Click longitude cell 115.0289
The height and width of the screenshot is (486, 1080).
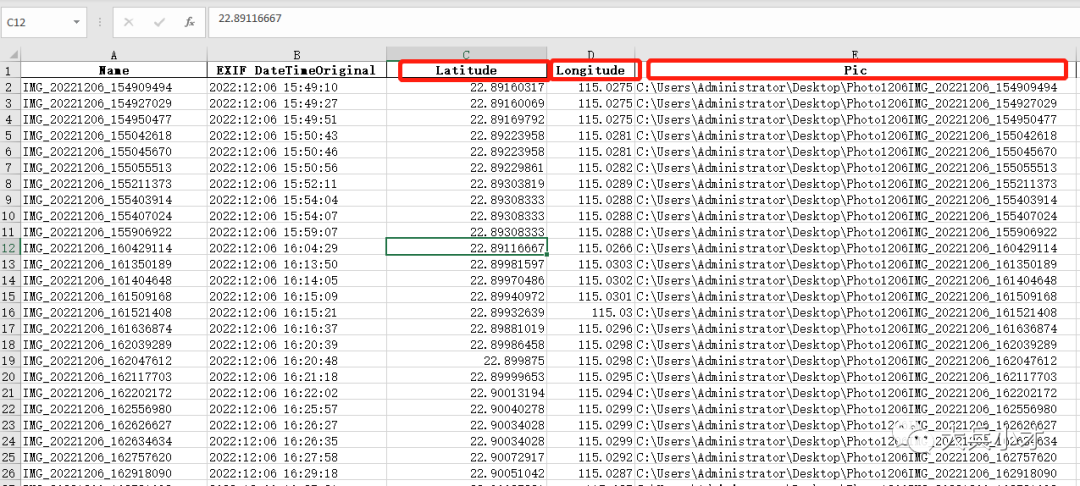point(591,183)
